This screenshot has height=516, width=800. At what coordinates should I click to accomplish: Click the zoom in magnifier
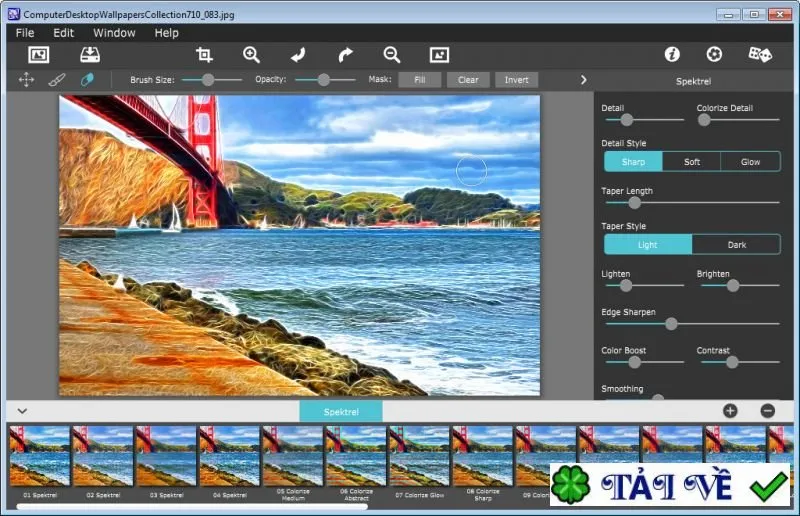(x=252, y=55)
